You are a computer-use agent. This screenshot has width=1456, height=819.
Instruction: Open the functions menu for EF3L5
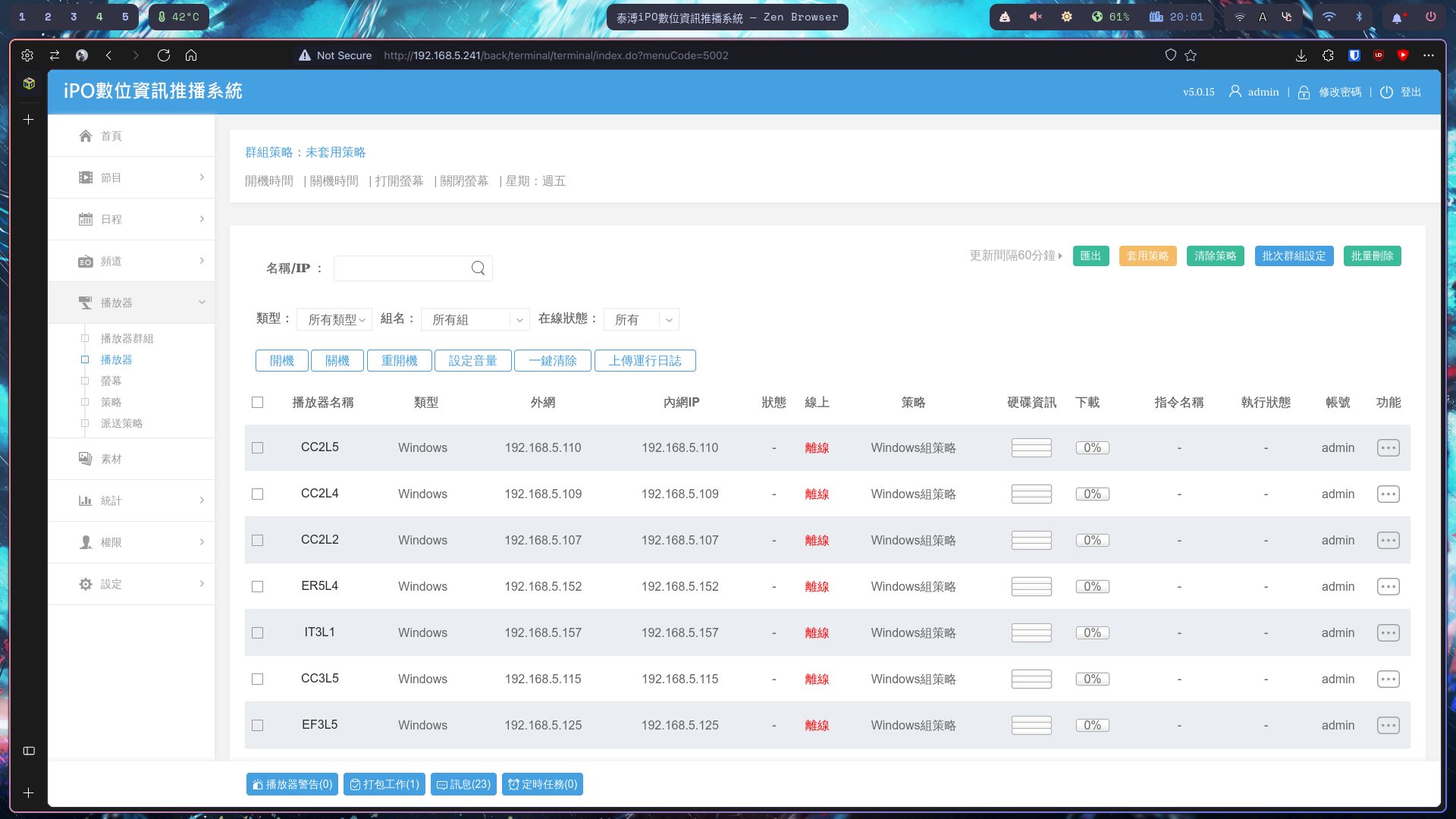pos(1388,725)
